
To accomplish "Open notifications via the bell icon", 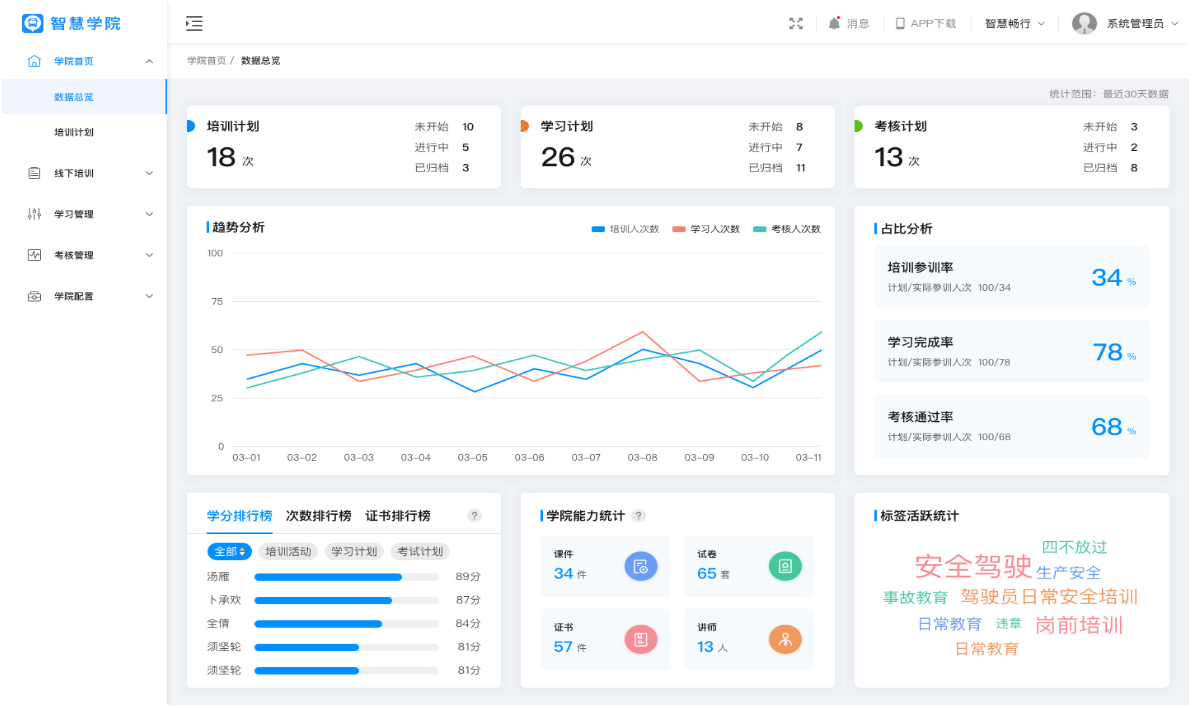I will tap(834, 23).
